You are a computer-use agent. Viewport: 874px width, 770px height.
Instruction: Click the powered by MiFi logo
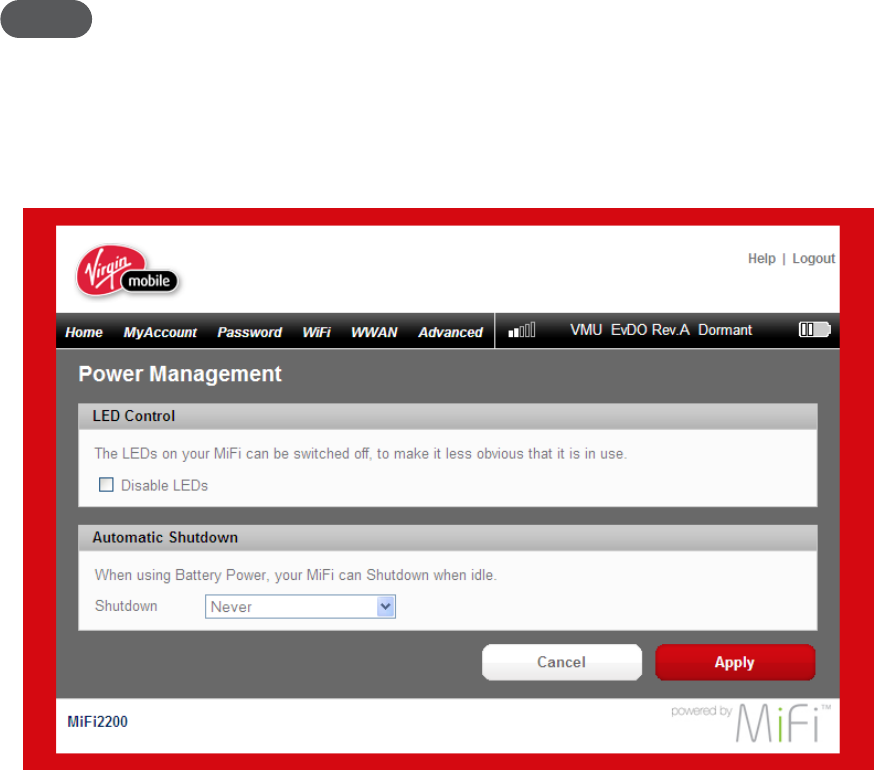751,723
